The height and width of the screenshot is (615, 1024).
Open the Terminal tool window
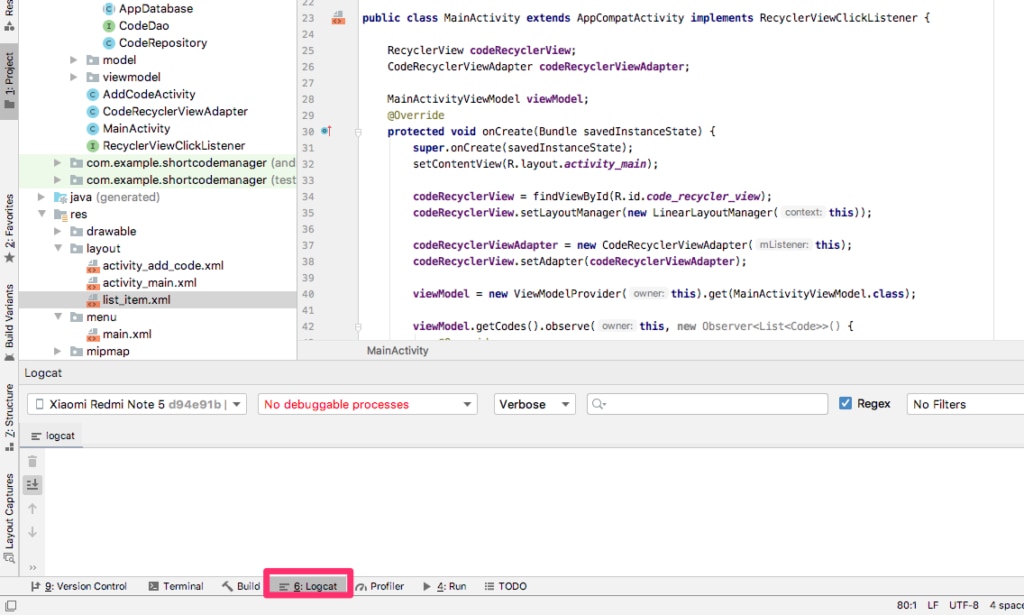(175, 586)
